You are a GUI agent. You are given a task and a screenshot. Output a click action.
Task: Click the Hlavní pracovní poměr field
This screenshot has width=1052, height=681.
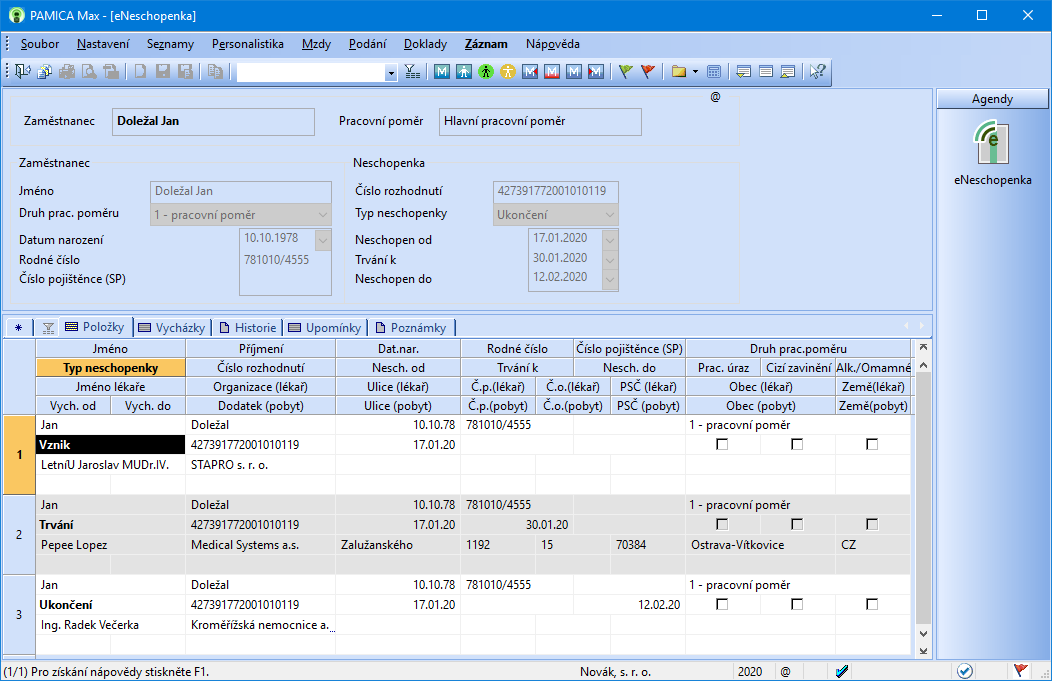(540, 121)
